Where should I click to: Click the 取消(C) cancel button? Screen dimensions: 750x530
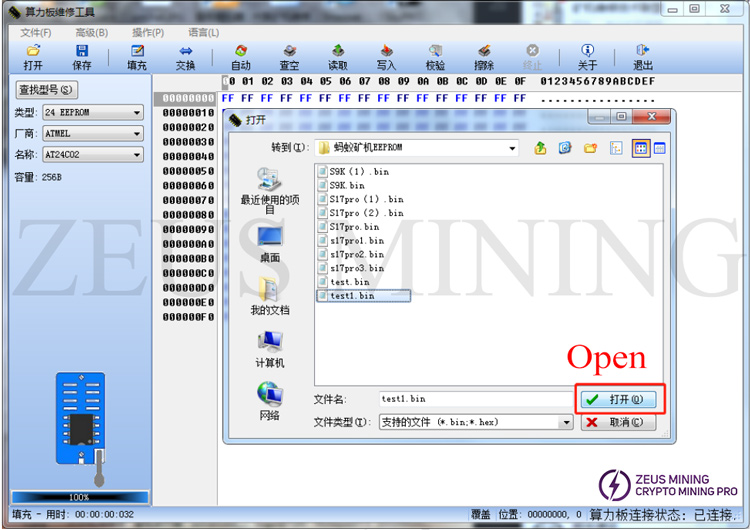(x=620, y=423)
